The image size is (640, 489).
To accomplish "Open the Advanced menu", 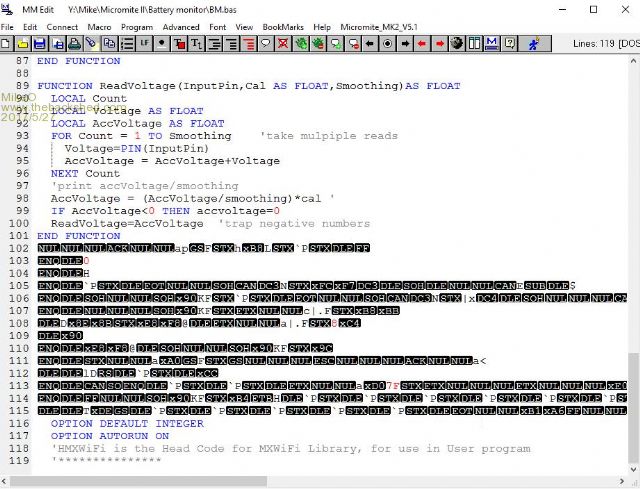I will (x=181, y=27).
